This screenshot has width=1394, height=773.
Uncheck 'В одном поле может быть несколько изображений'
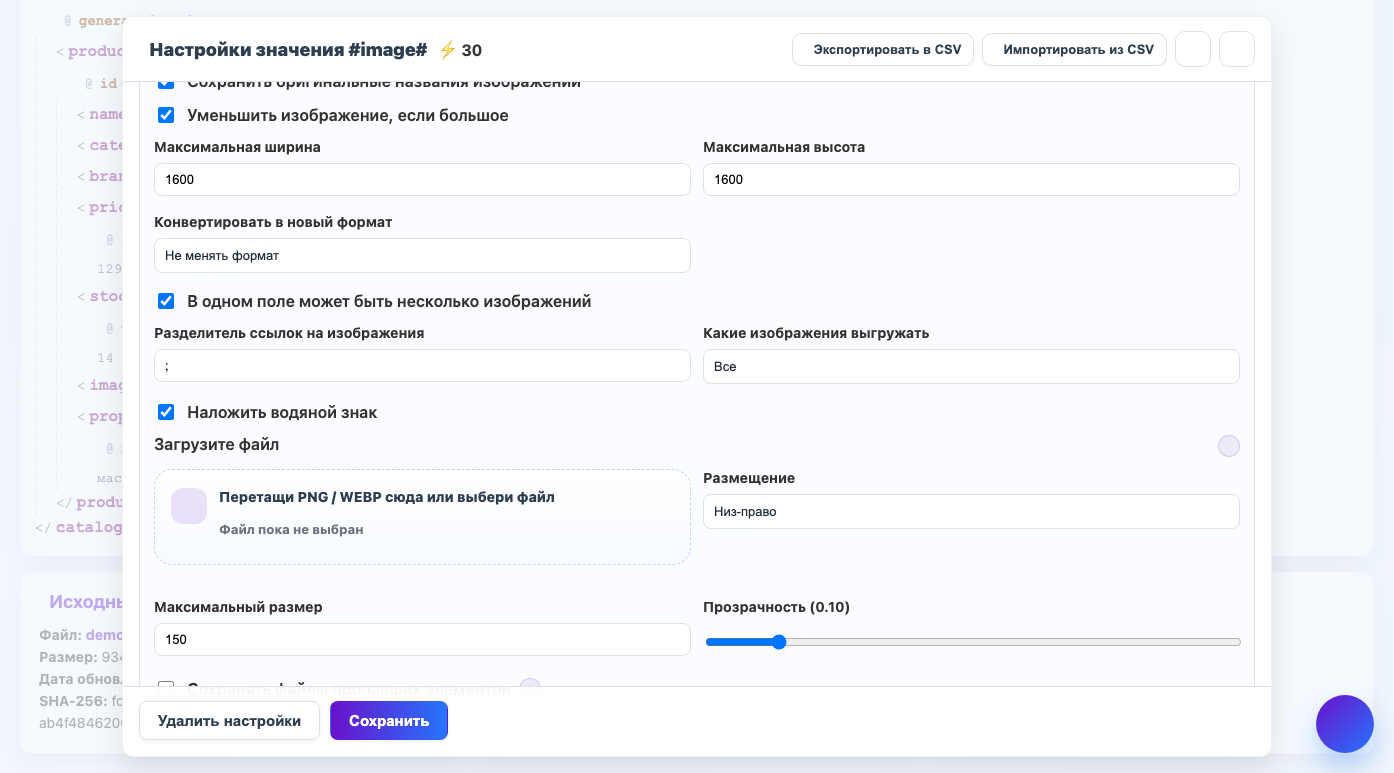166,301
